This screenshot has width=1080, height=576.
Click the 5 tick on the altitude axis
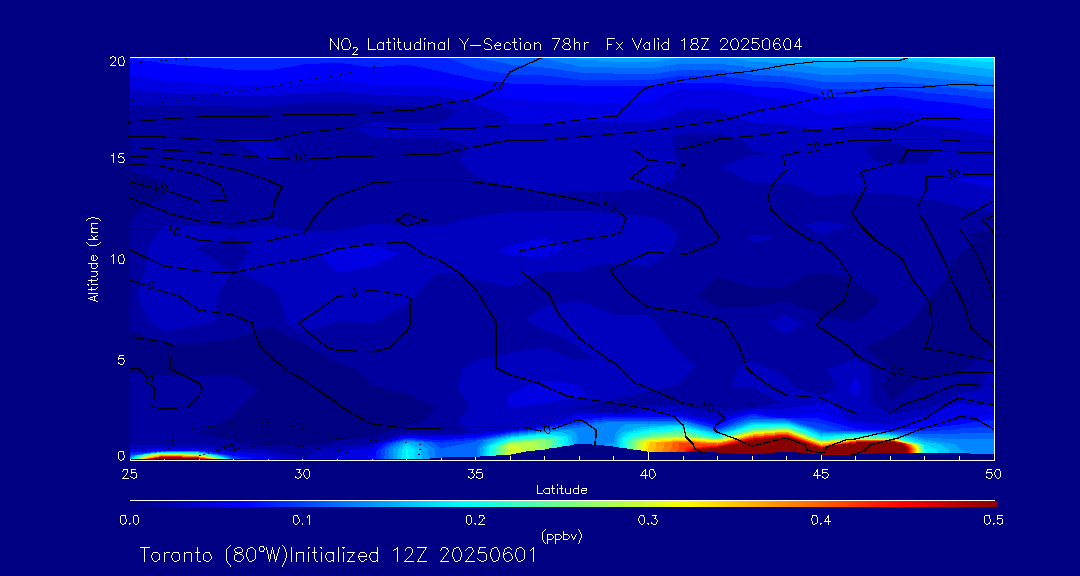click(x=120, y=359)
